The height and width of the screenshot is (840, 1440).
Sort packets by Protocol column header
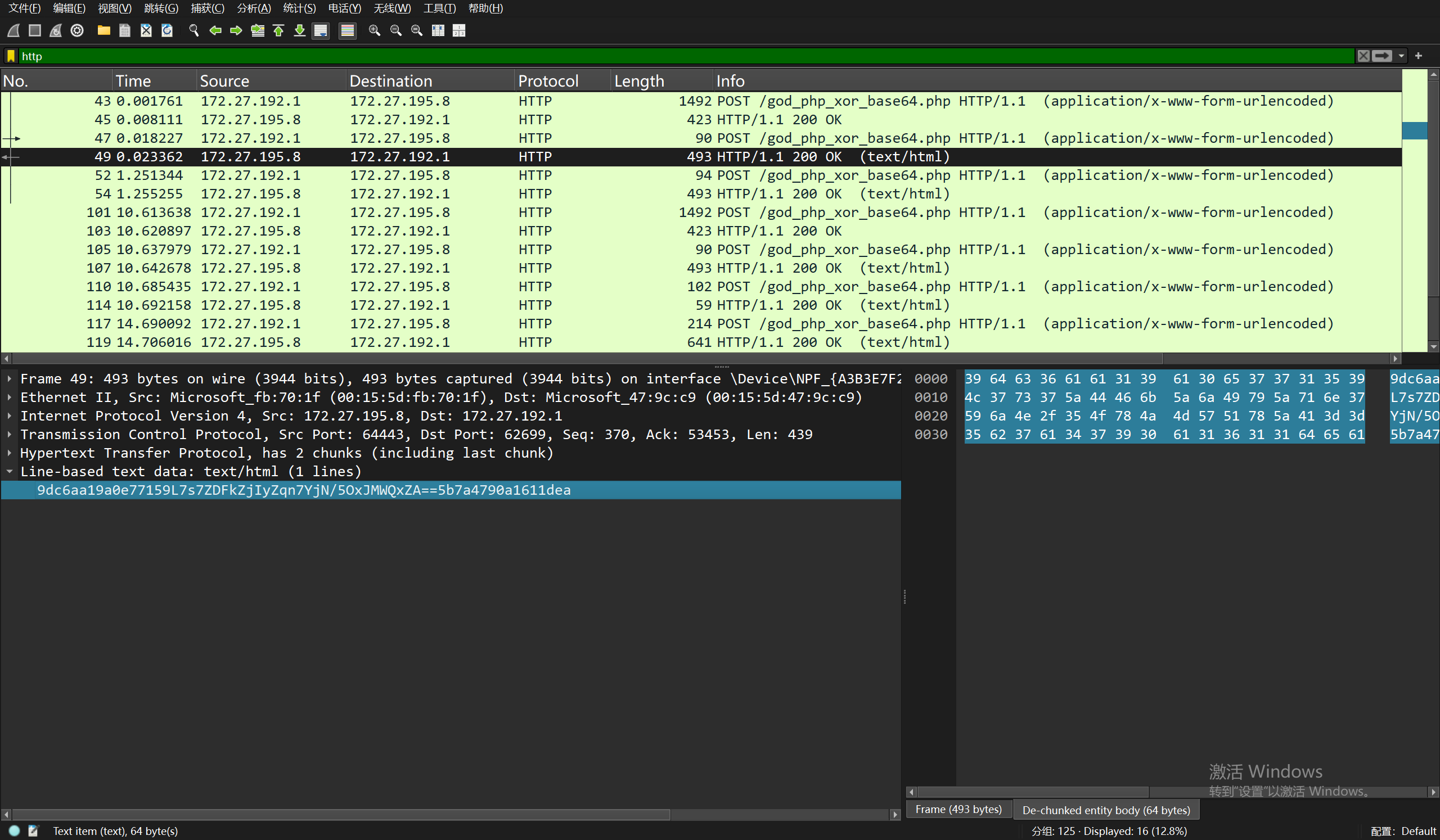pyautogui.click(x=548, y=81)
